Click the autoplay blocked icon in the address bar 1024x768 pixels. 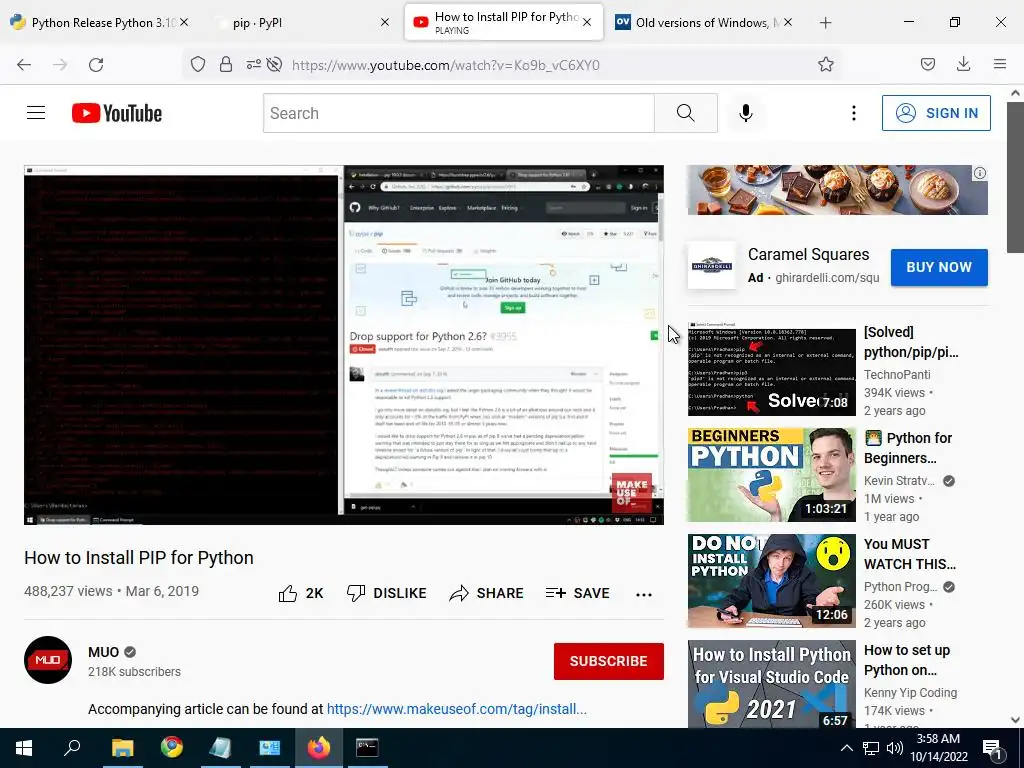[x=275, y=64]
